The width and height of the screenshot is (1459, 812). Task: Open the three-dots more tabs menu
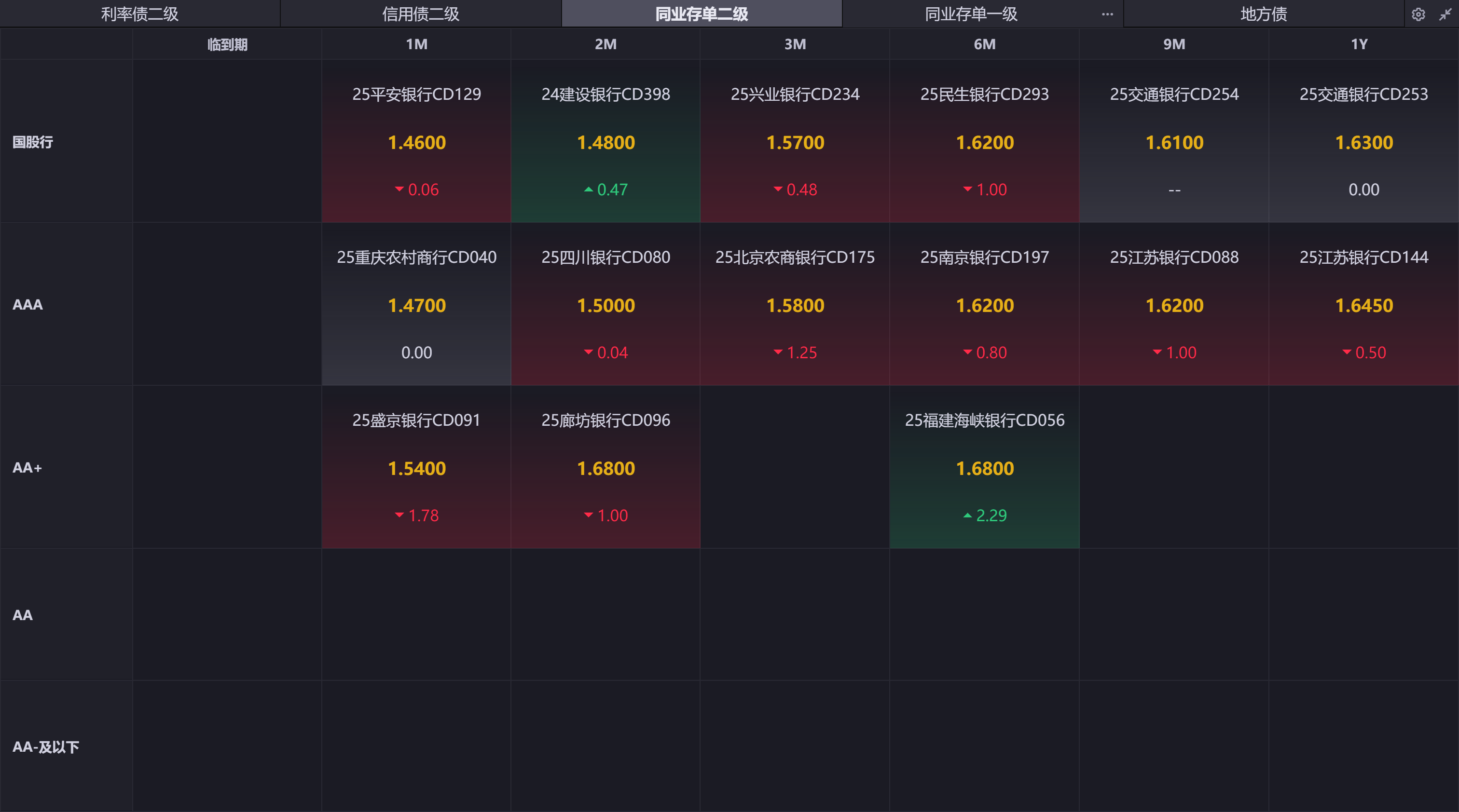coord(1107,14)
